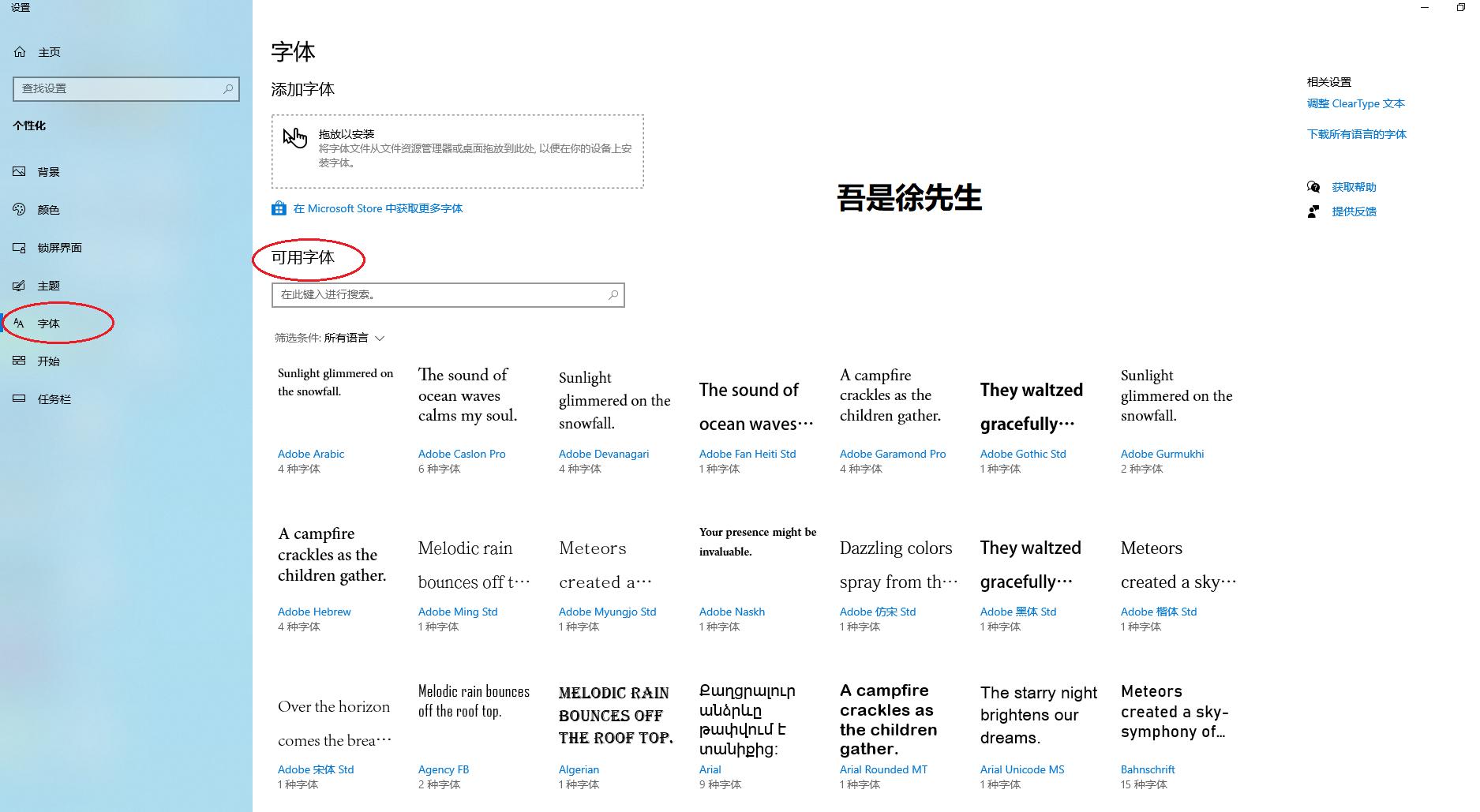Open 调整 ClearType 文本 link
This screenshot has height=812, width=1480.
click(x=1355, y=103)
